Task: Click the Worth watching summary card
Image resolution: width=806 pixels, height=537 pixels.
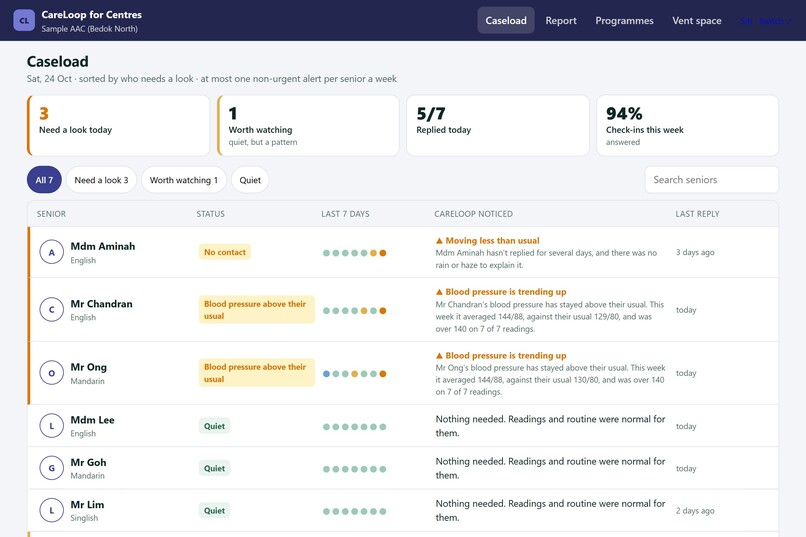Action: click(x=308, y=125)
